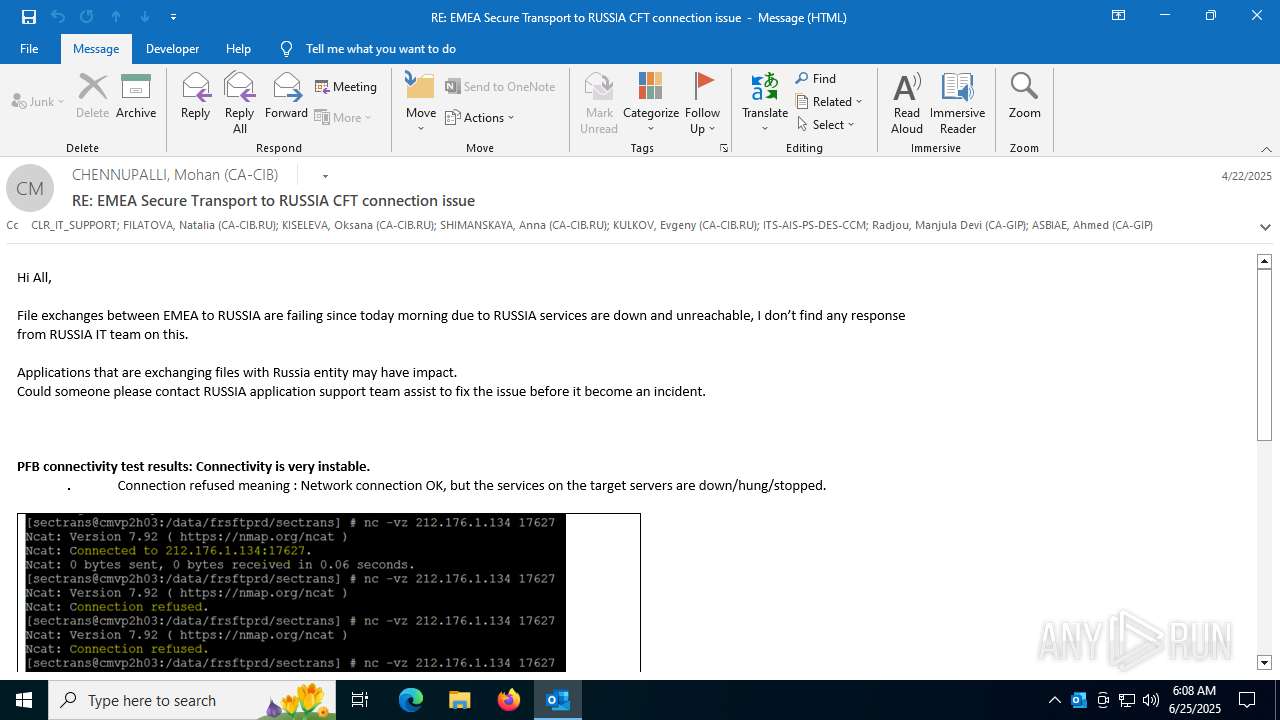
Task: Open Immersive Reader
Action: pyautogui.click(x=958, y=103)
